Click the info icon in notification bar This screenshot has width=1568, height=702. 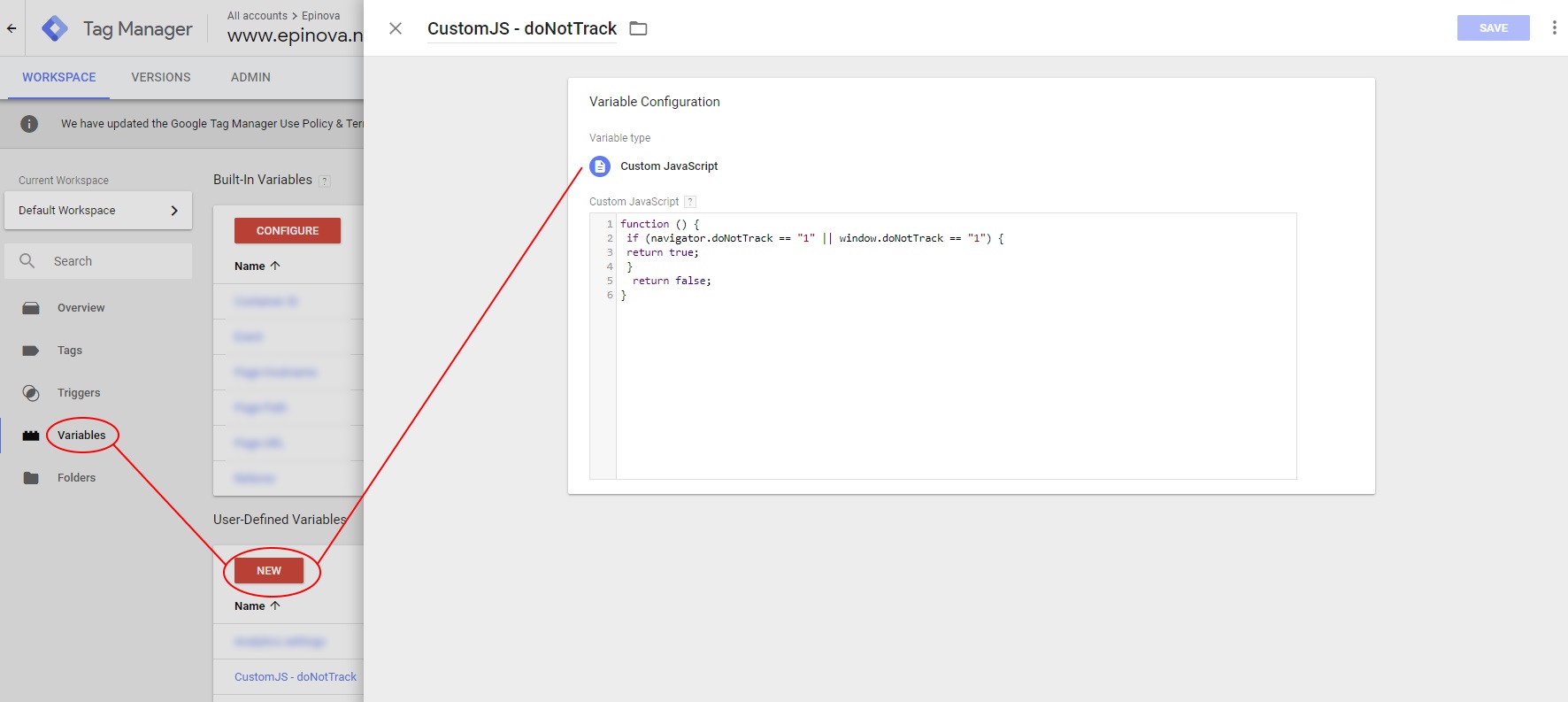pyautogui.click(x=29, y=124)
